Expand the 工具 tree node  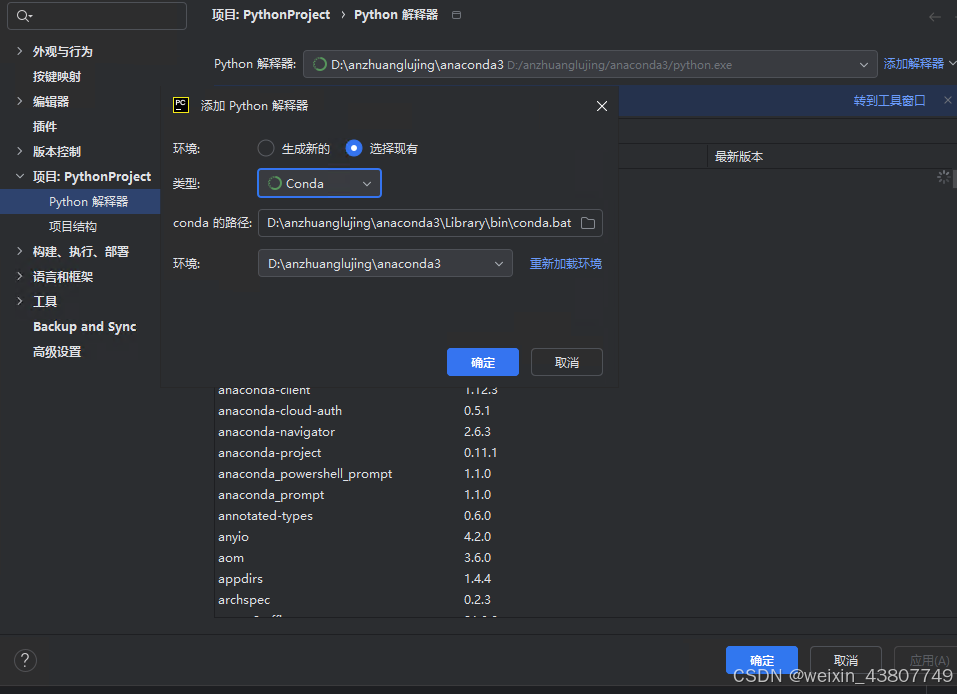click(20, 302)
